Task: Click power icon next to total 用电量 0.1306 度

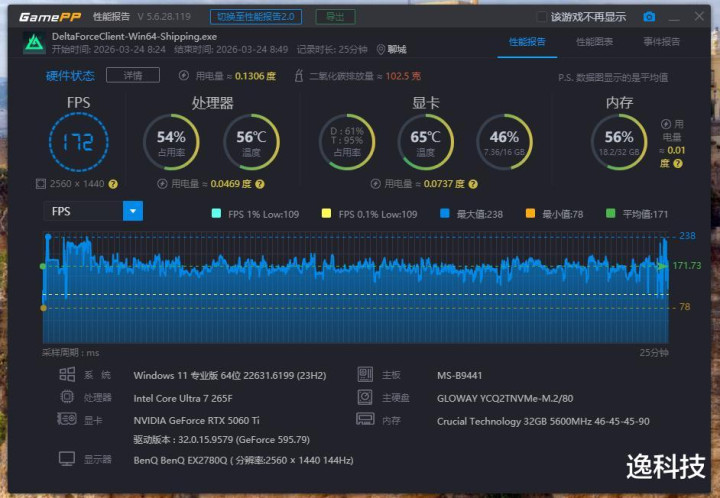Action: [x=184, y=76]
